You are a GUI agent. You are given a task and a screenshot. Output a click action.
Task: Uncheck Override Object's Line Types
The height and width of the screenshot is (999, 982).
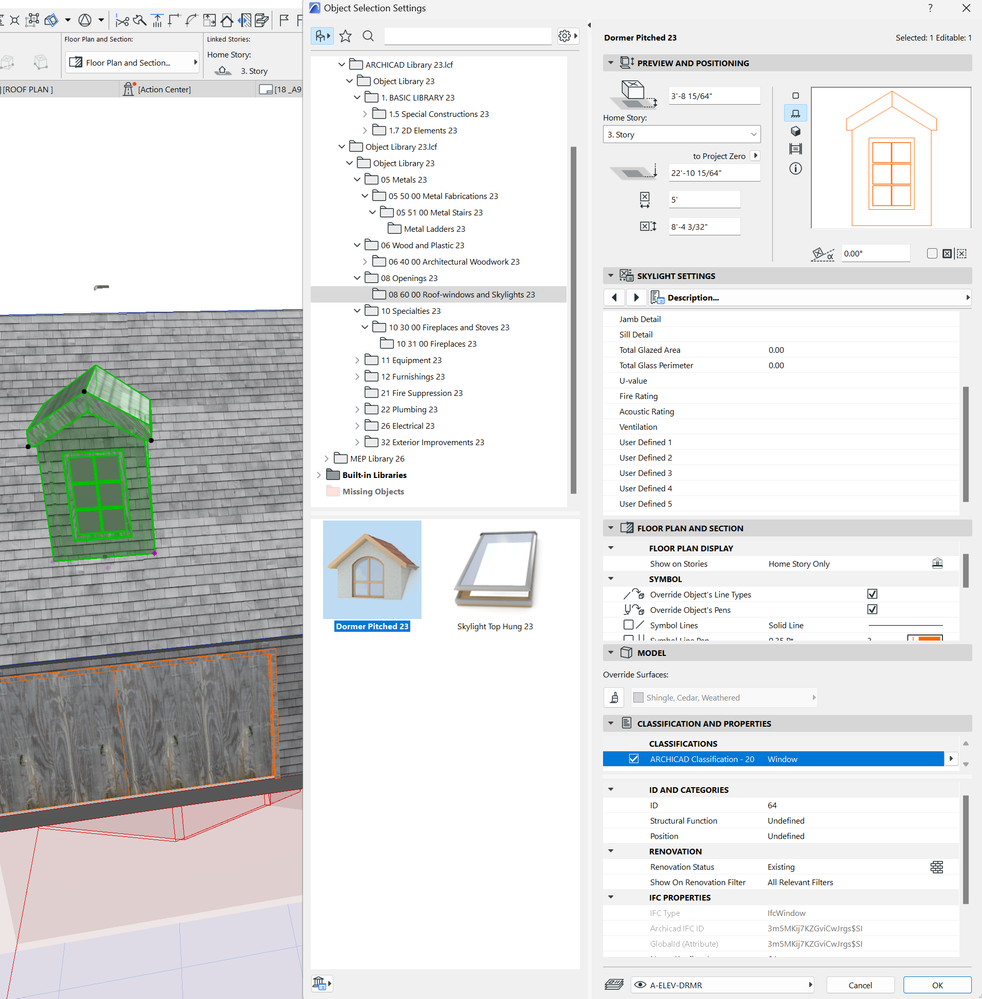[872, 594]
